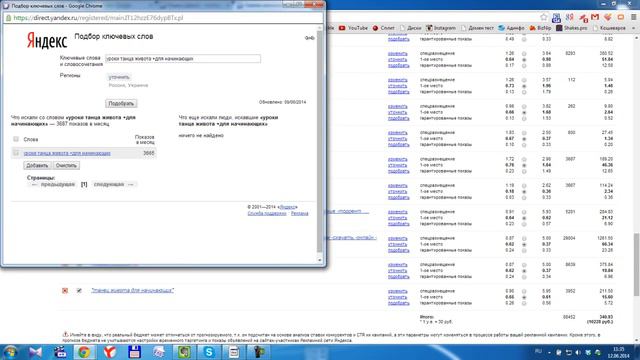Open the Windows Start menu

click(x=10, y=352)
